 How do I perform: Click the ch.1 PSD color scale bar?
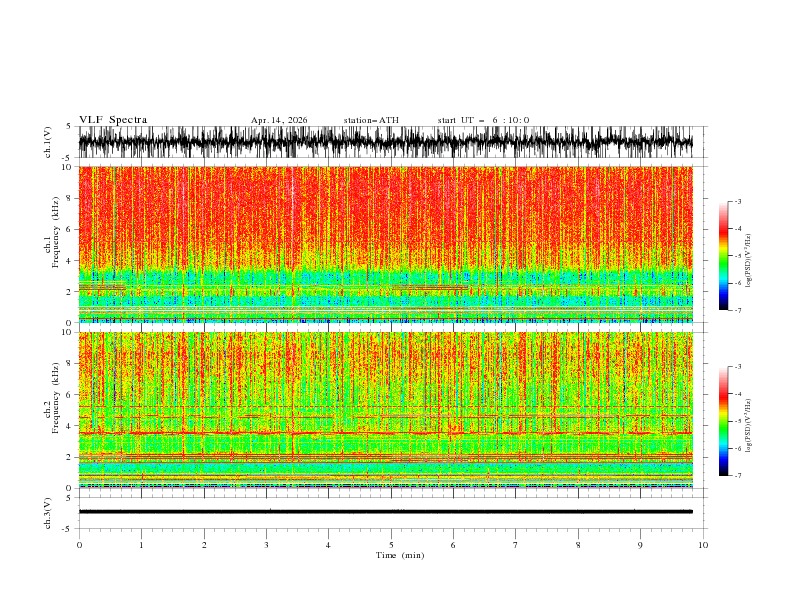pos(723,256)
